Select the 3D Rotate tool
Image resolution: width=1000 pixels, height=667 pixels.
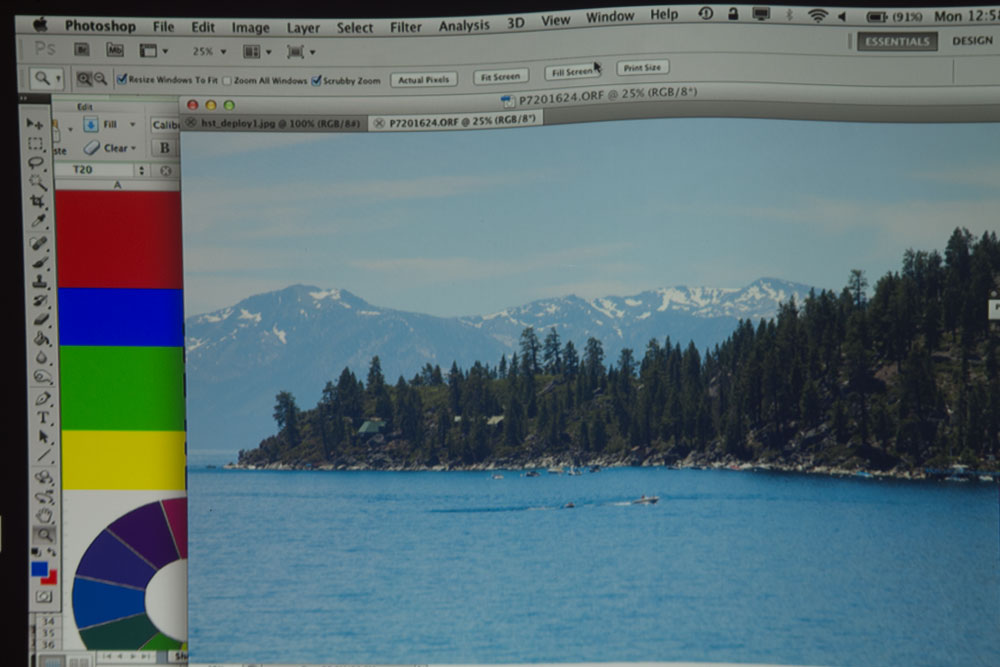pyautogui.click(x=44, y=477)
